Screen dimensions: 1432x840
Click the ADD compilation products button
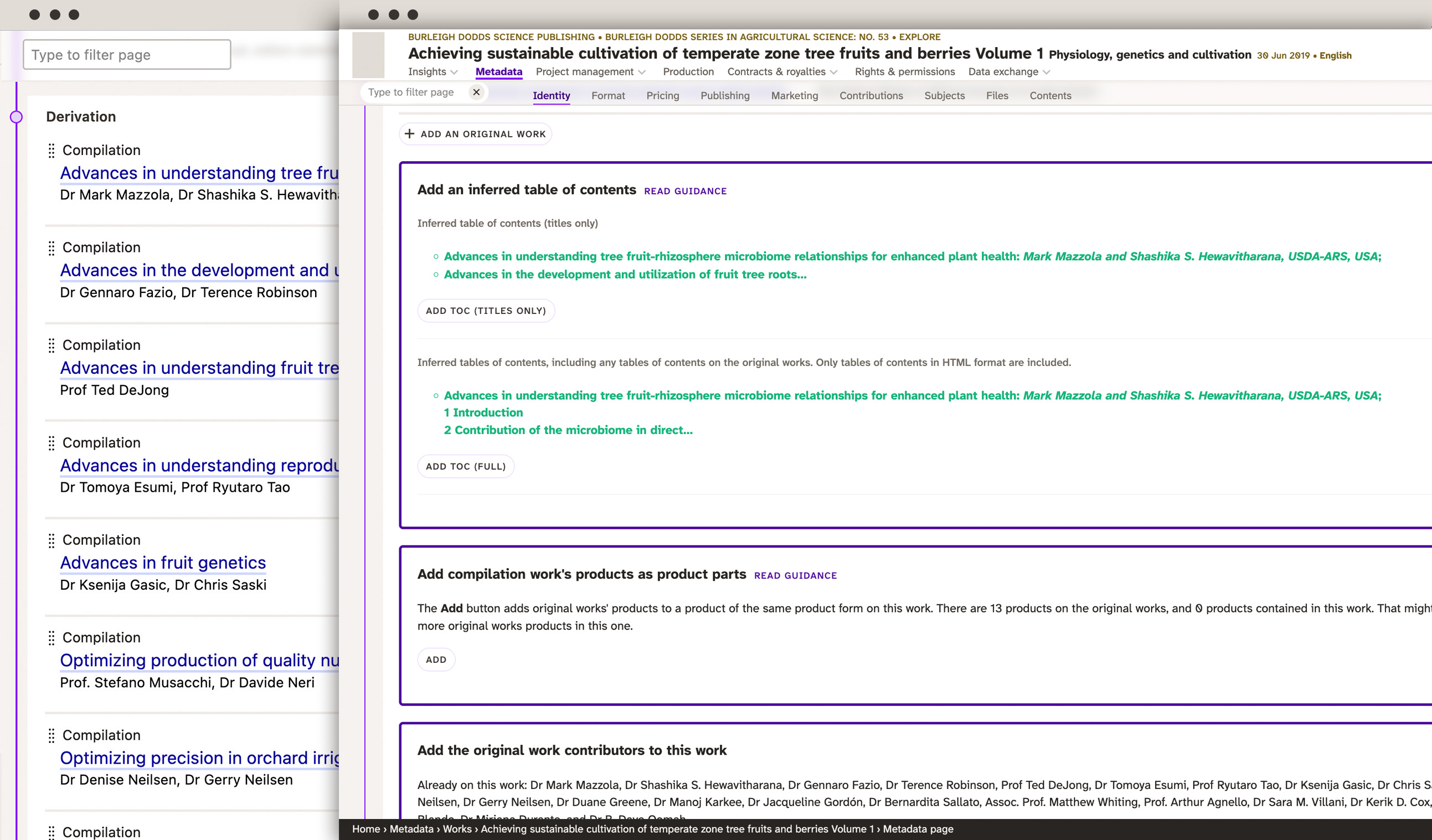pos(436,659)
